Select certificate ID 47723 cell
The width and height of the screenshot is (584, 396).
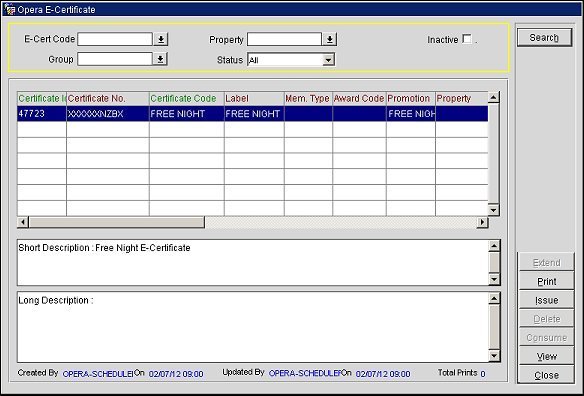(41, 114)
